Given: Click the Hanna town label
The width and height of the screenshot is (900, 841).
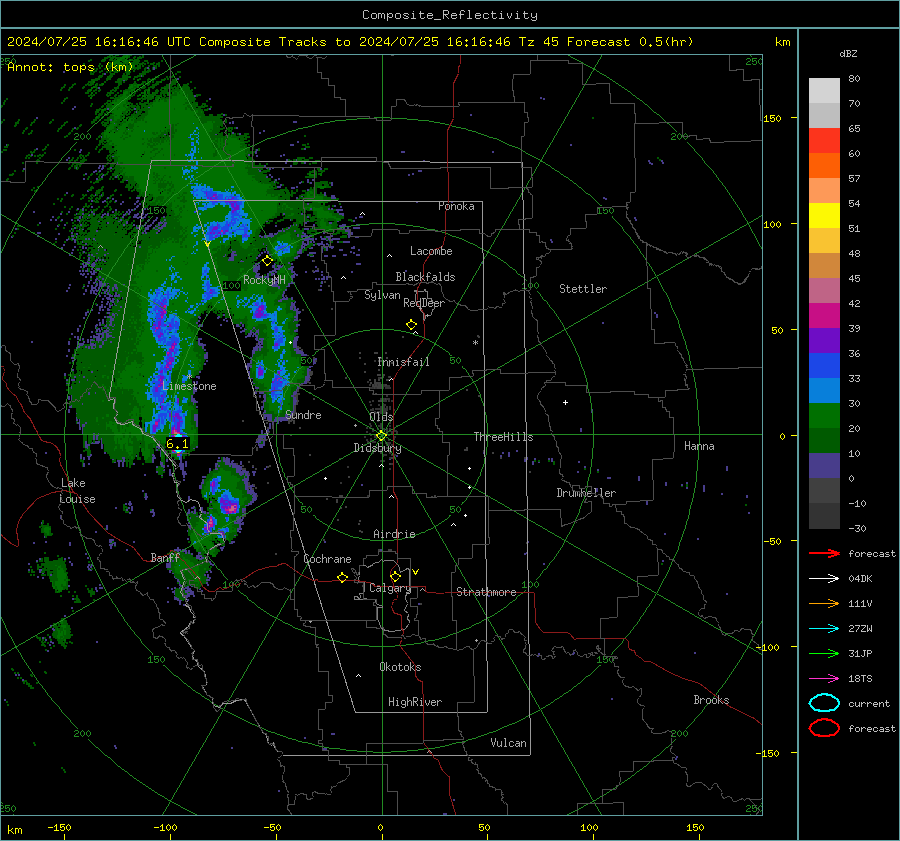Looking at the screenshot, I should point(699,446).
